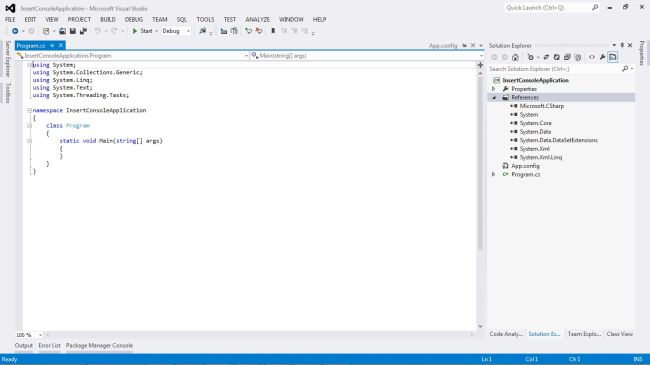The width and height of the screenshot is (650, 365).
Task: Sync Solution Explorer with the active document
Action: point(546,57)
